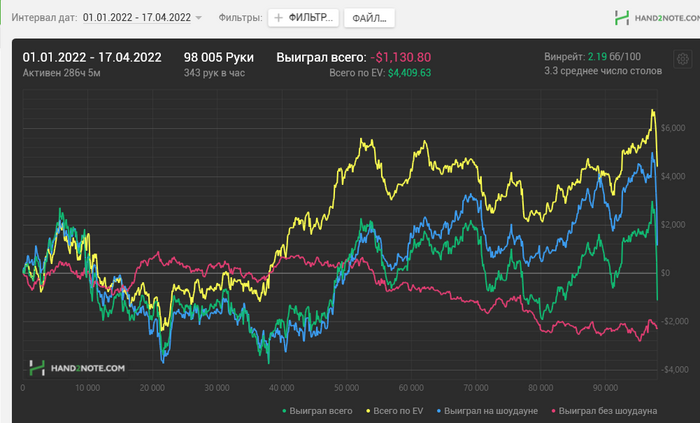Click the 50 000 mark on x-axis
700x423 pixels.
(346, 387)
